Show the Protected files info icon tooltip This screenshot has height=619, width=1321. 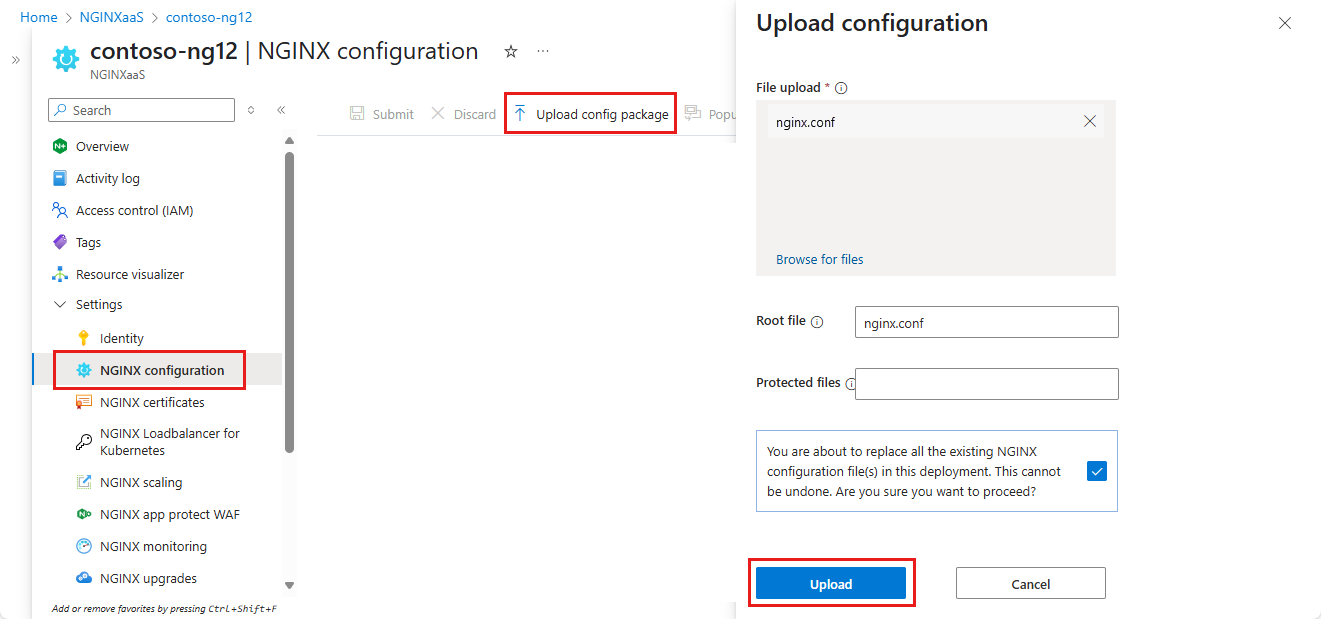[x=850, y=383]
